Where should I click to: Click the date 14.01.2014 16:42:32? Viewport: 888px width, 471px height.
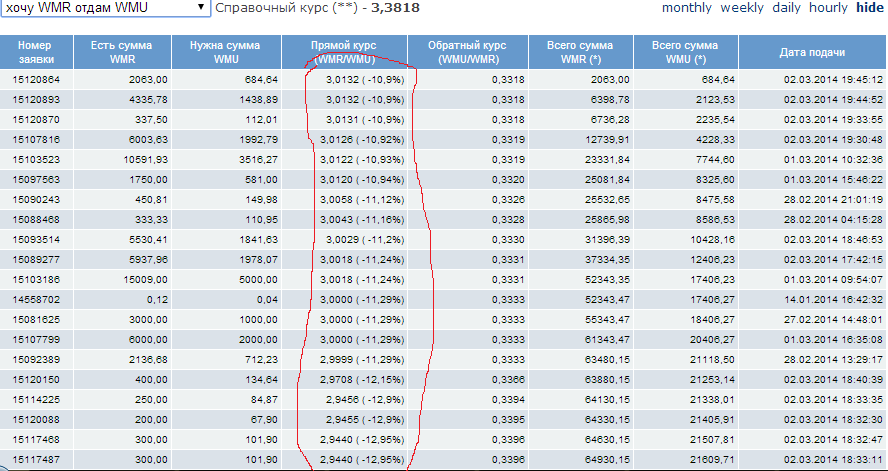click(x=834, y=299)
